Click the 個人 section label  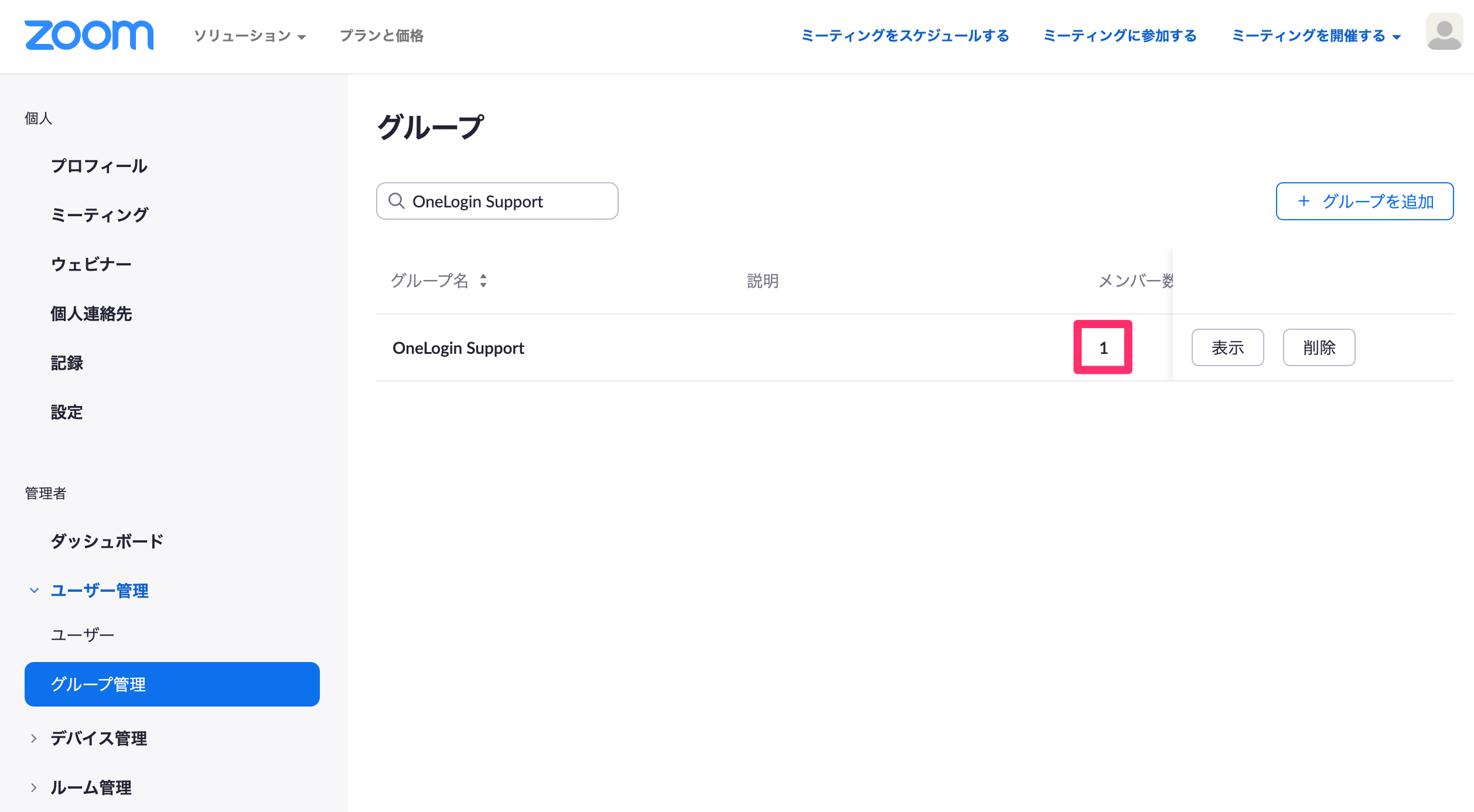[39, 118]
